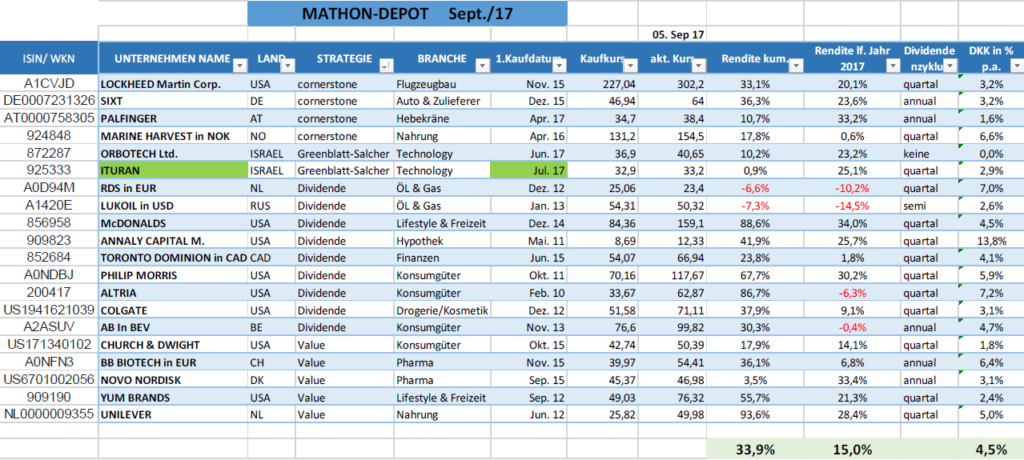Open the Dividendenzyklus column filter dropdown
The width and height of the screenshot is (1024, 460).
coord(950,65)
